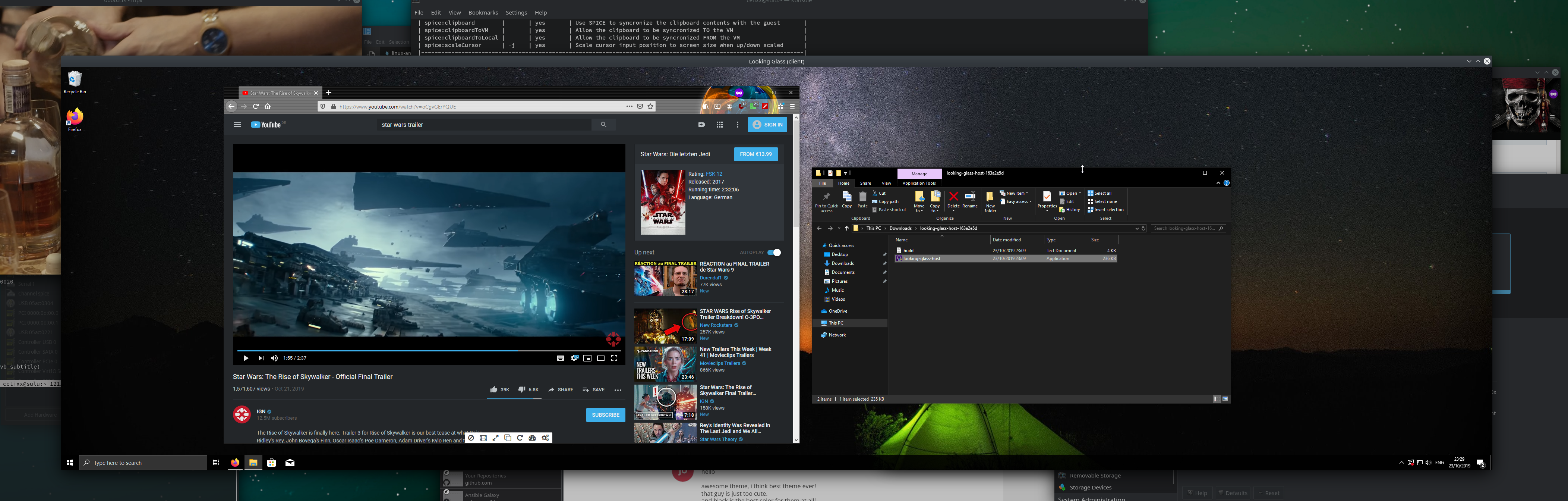This screenshot has height=501, width=1568.
Task: Click SHARE below the video
Action: point(561,389)
